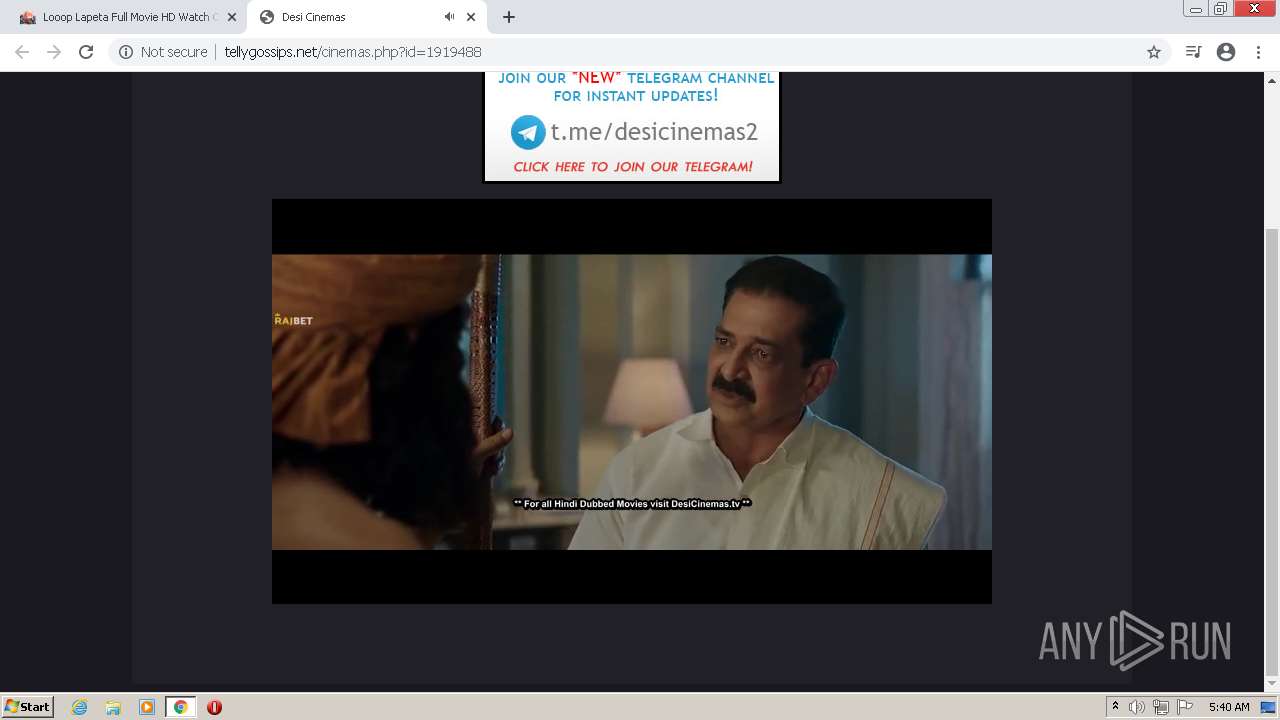1280x720 pixels.
Task: Select the Chrome taskbar button
Action: [181, 707]
